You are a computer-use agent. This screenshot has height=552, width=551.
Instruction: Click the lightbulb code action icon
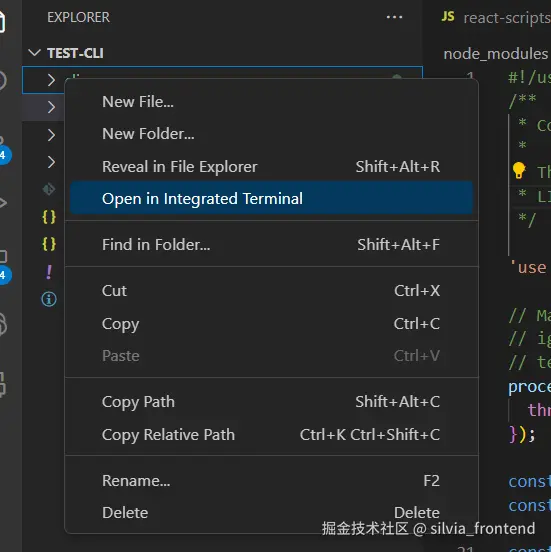coord(519,171)
